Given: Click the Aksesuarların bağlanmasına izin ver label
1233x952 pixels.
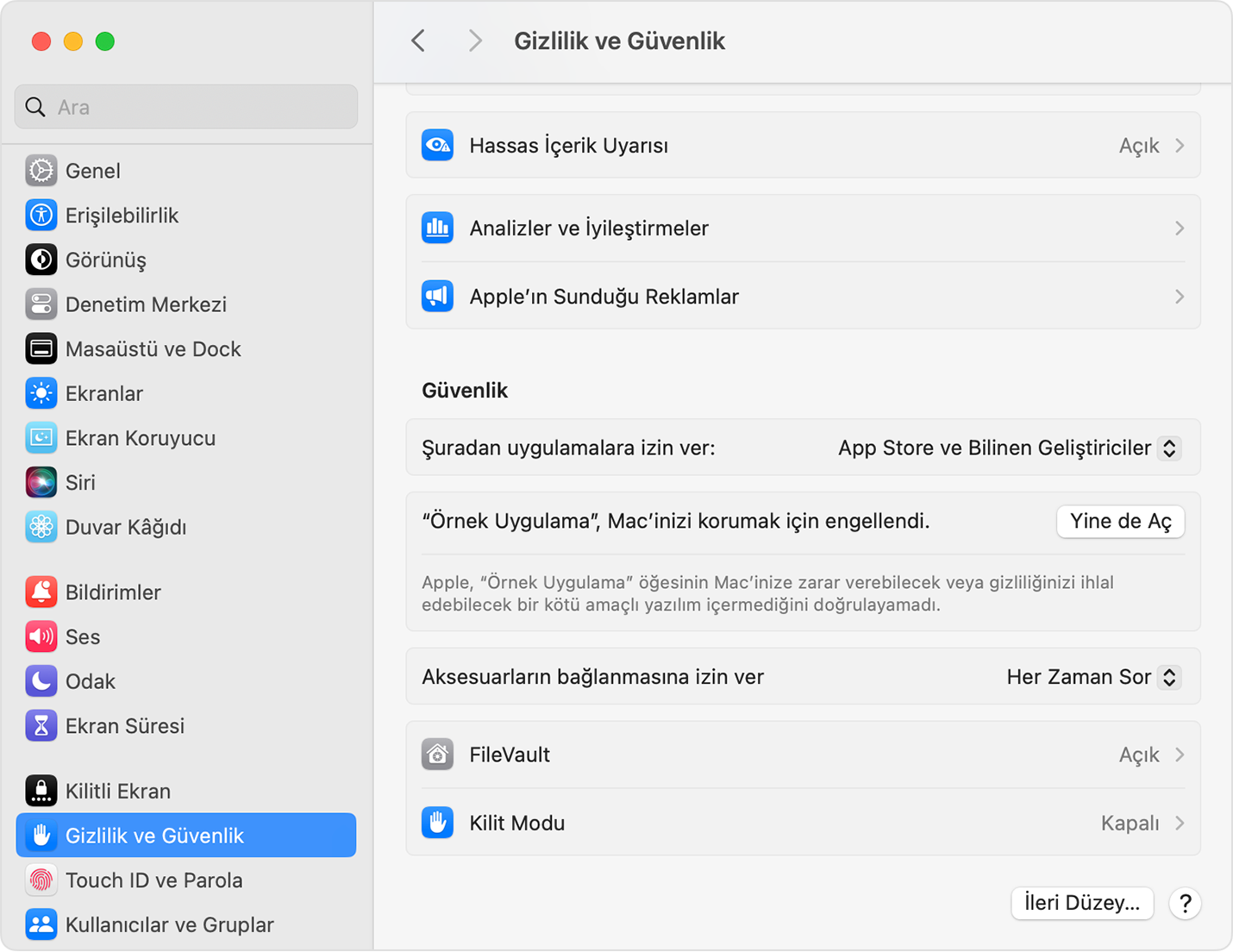Looking at the screenshot, I should click(x=592, y=677).
